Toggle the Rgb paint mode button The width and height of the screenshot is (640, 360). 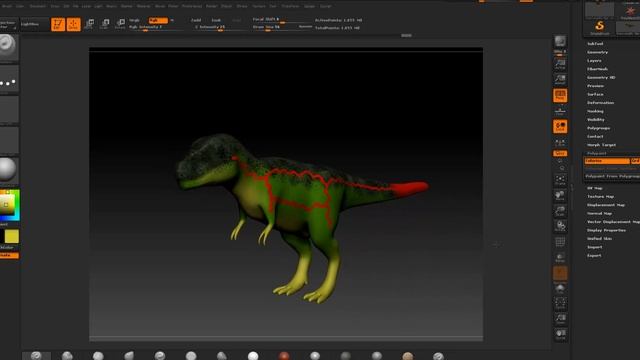coord(158,20)
